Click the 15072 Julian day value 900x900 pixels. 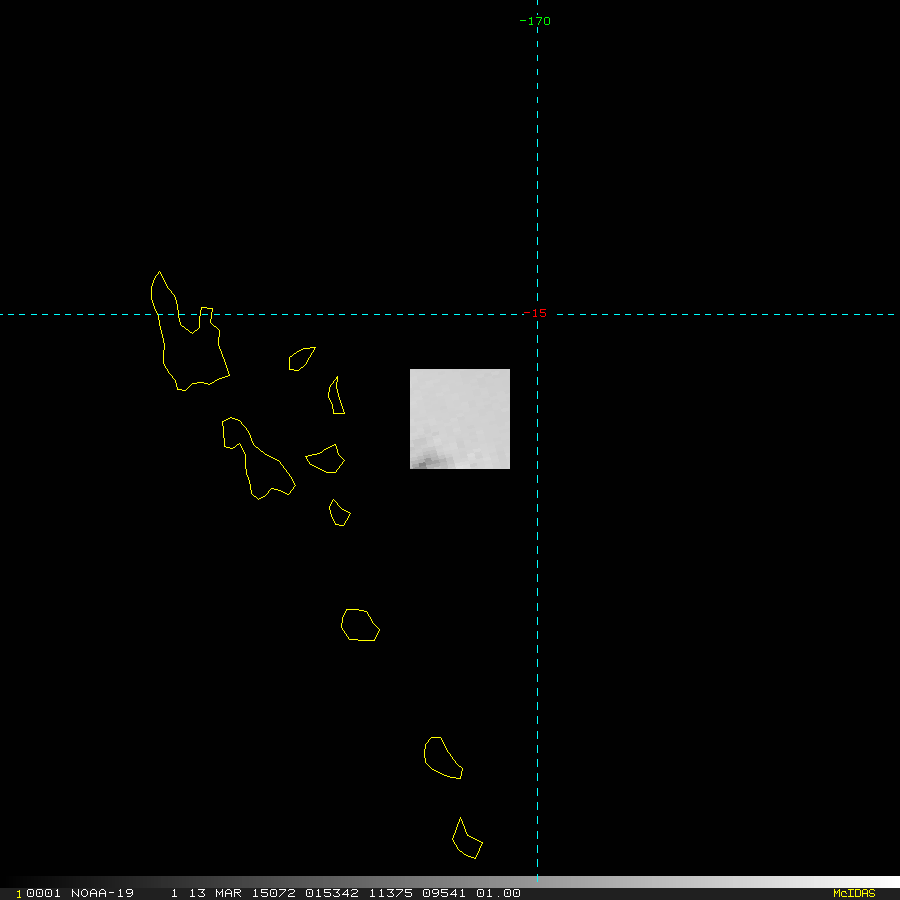point(274,893)
